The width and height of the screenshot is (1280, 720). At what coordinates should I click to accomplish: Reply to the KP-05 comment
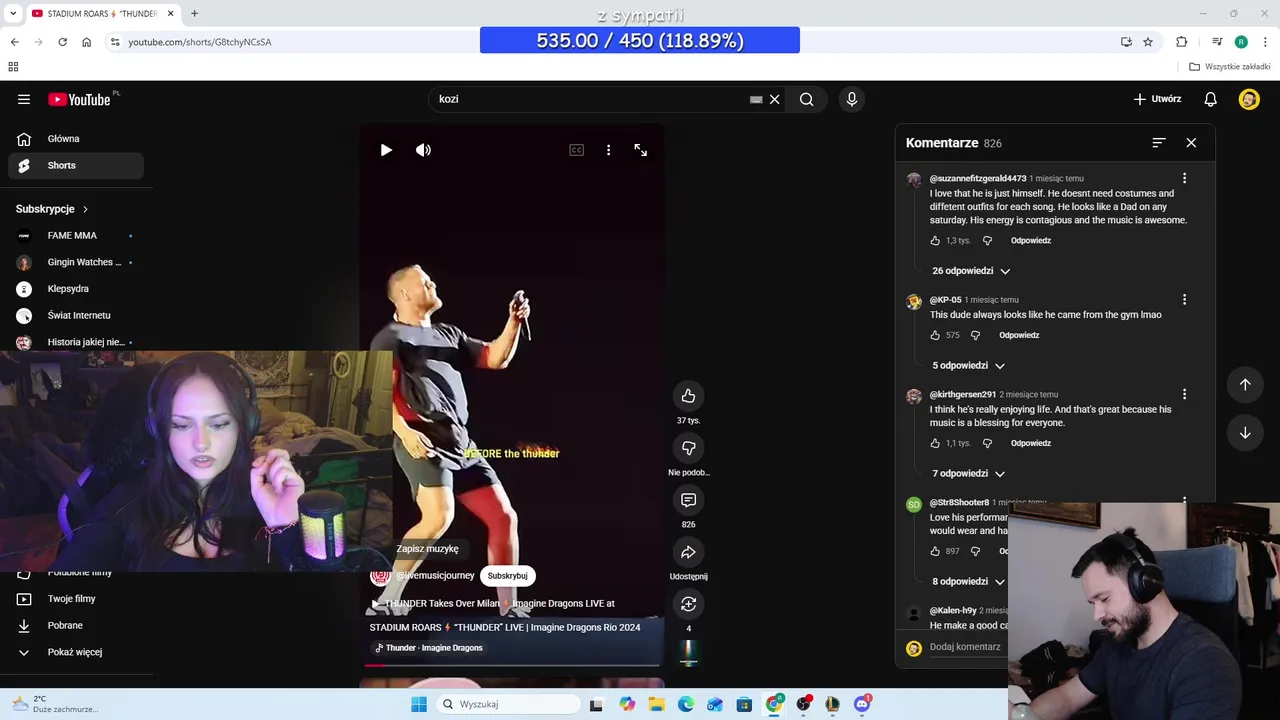point(1019,336)
